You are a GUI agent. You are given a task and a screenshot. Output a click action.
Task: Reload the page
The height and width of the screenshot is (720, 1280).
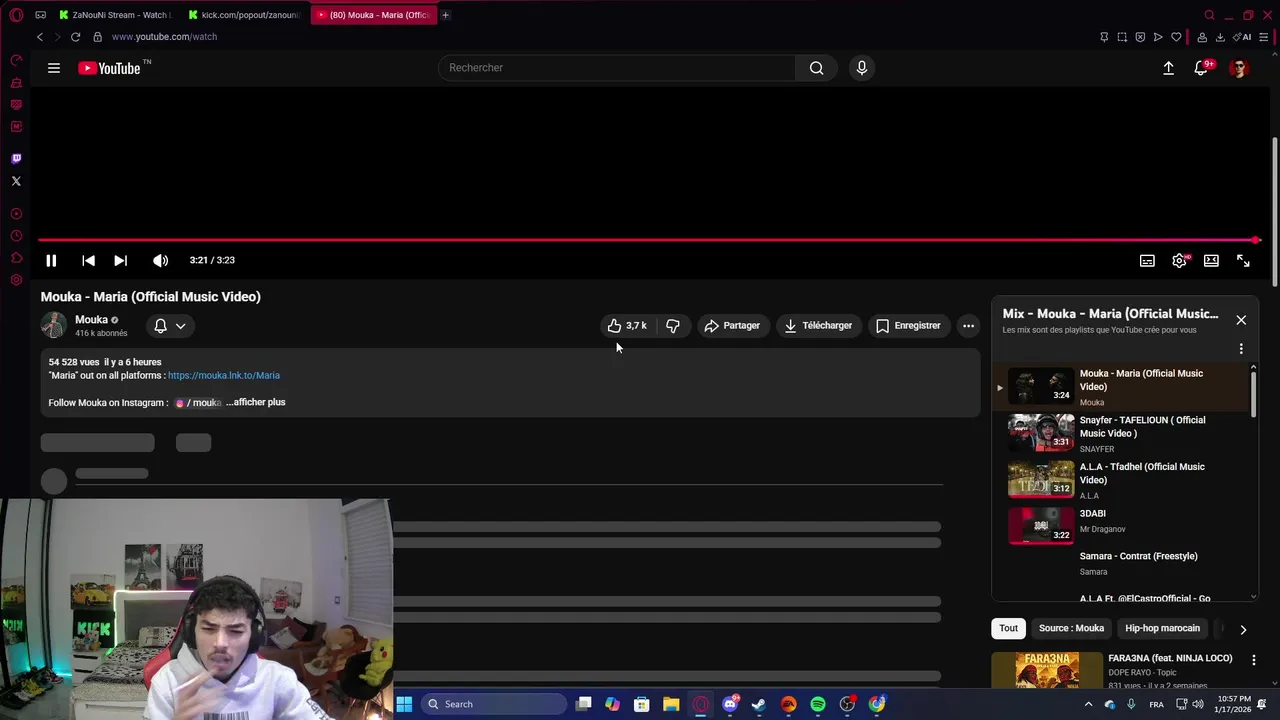point(75,37)
